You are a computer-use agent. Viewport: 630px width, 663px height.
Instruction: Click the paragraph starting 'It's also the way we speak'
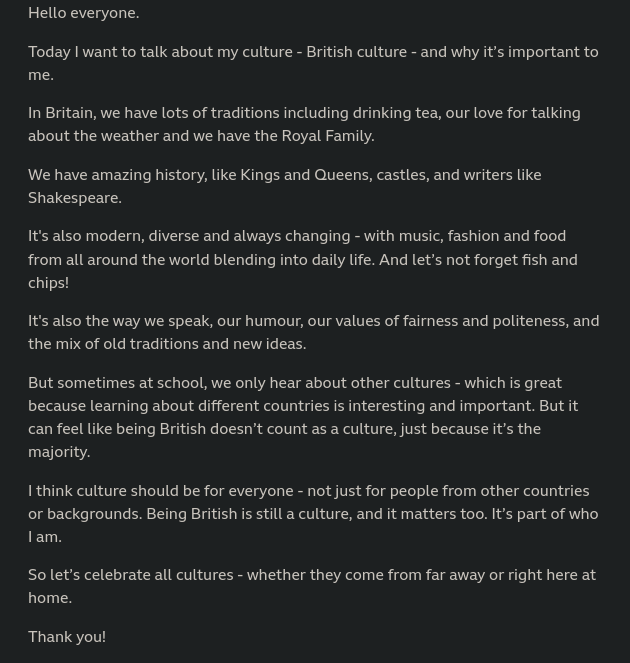pyautogui.click(x=314, y=332)
